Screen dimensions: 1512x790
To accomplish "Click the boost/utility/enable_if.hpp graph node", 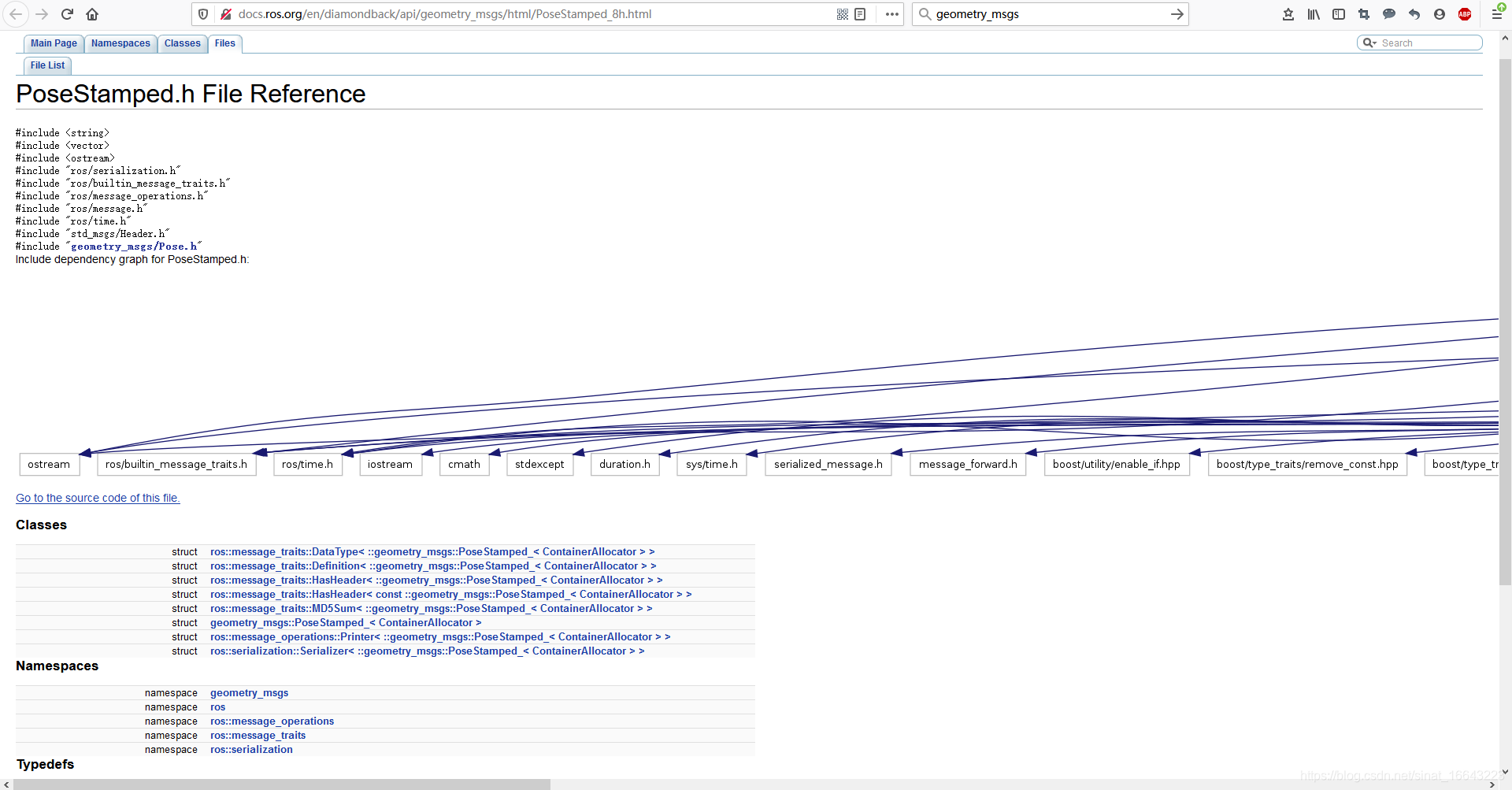I will (x=1116, y=465).
